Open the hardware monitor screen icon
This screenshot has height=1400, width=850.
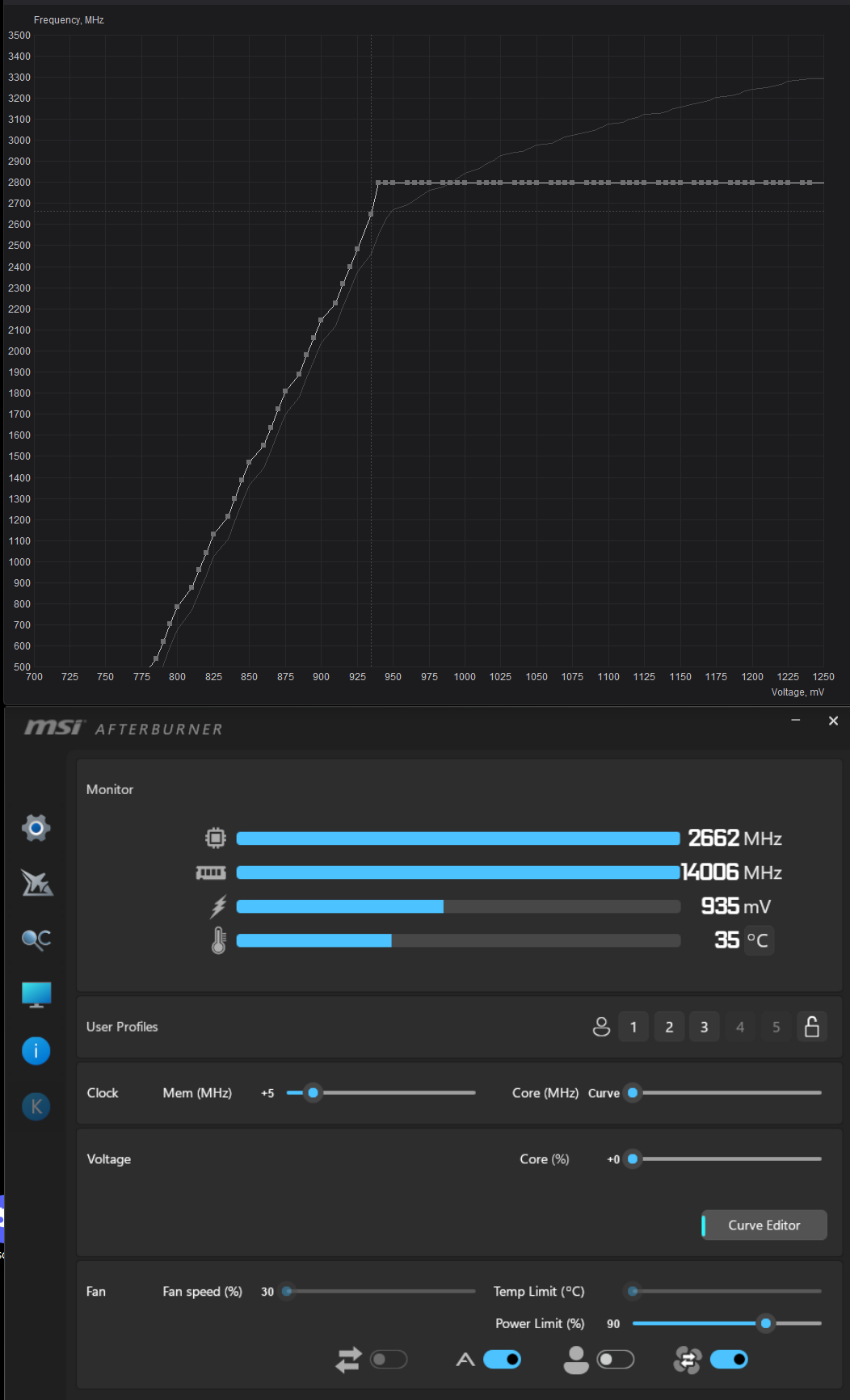[36, 994]
